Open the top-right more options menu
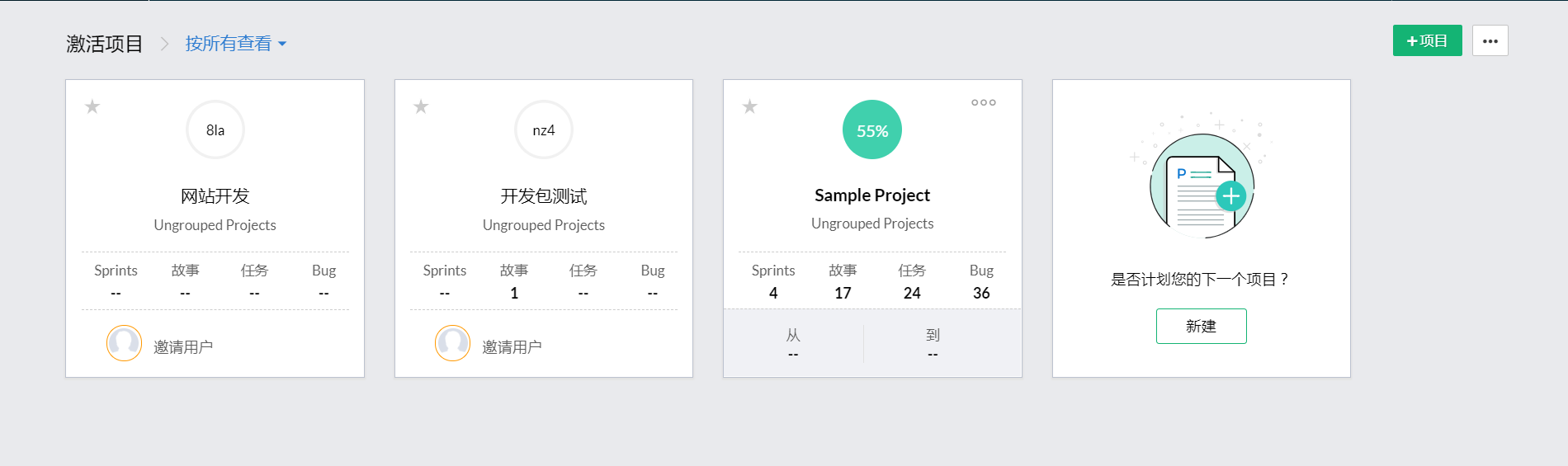Viewport: 1568px width, 466px height. (1490, 40)
